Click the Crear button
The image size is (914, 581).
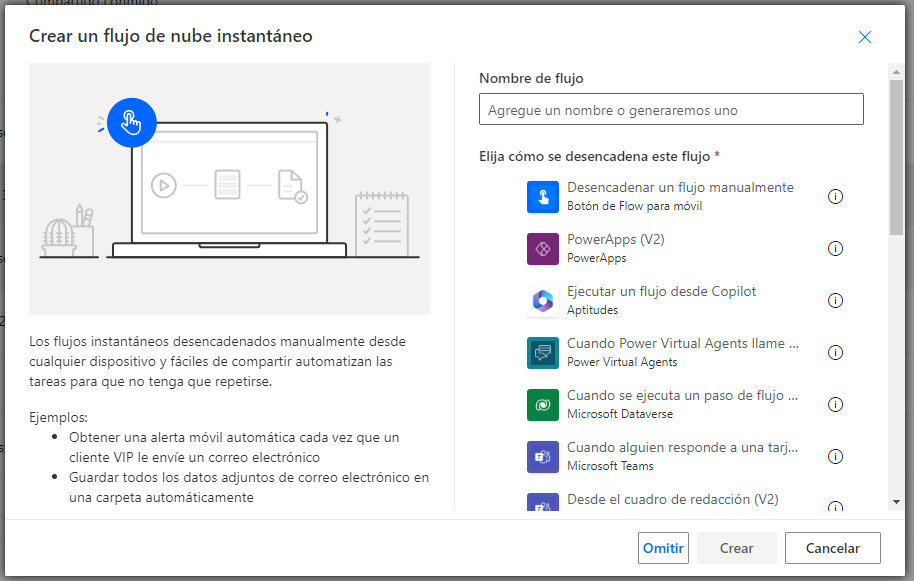tap(737, 548)
